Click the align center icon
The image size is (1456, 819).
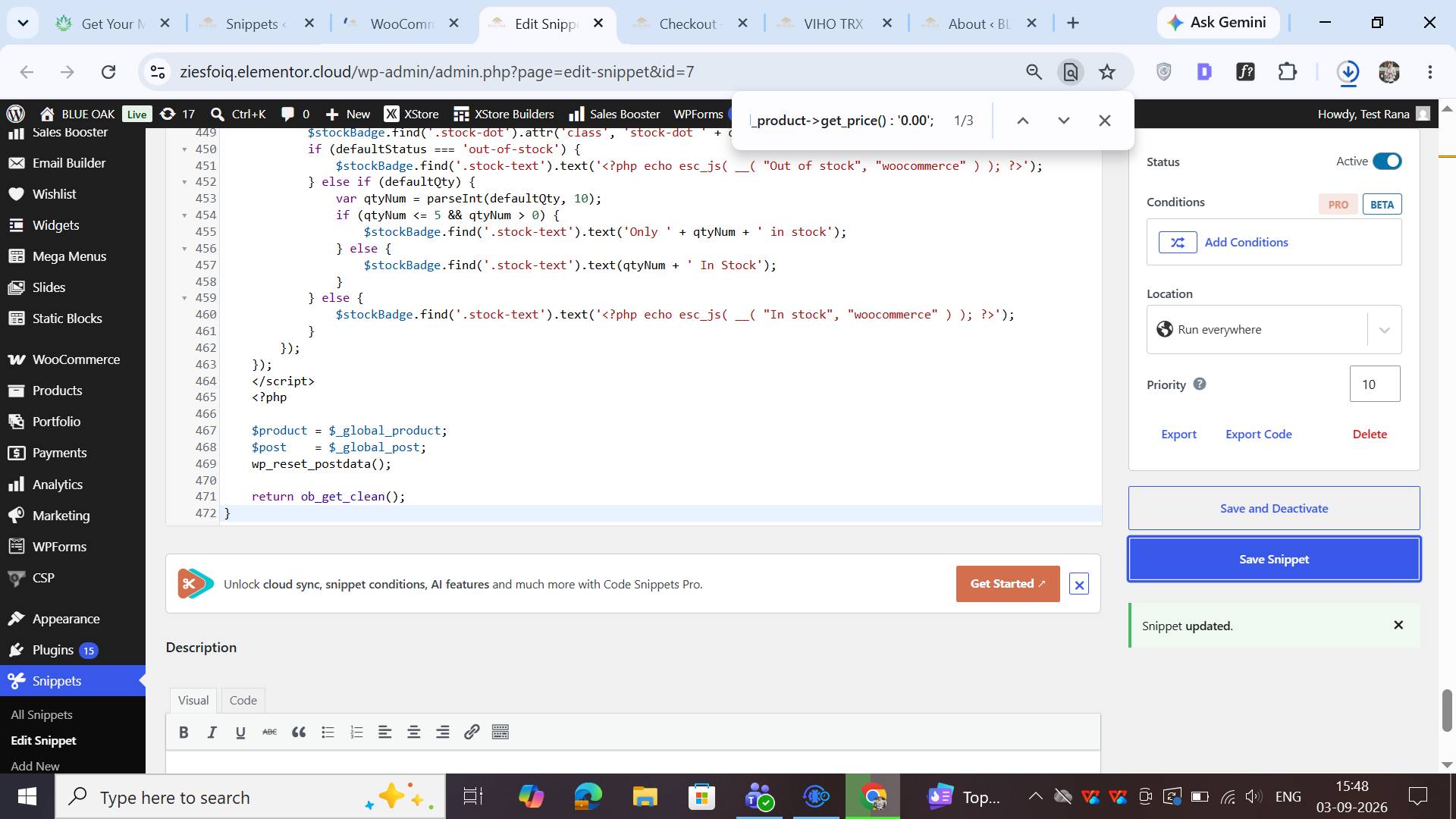pos(414,732)
